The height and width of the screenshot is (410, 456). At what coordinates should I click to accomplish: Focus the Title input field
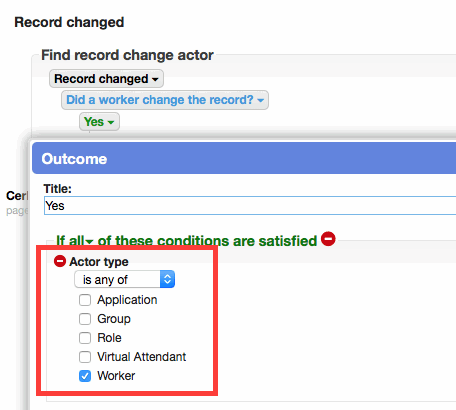pyautogui.click(x=250, y=206)
